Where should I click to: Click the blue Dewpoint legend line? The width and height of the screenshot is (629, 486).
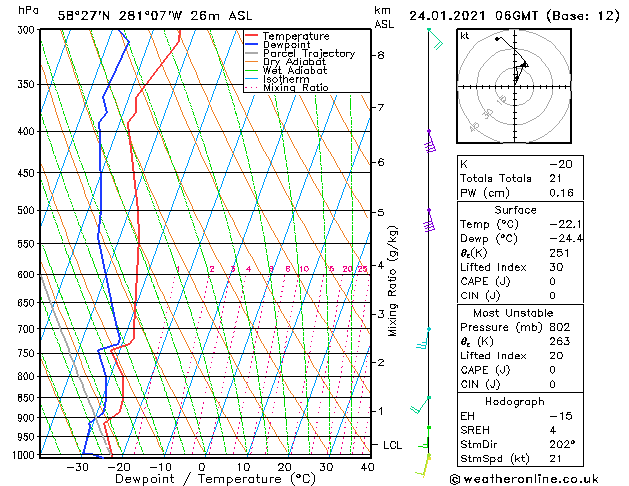(251, 45)
